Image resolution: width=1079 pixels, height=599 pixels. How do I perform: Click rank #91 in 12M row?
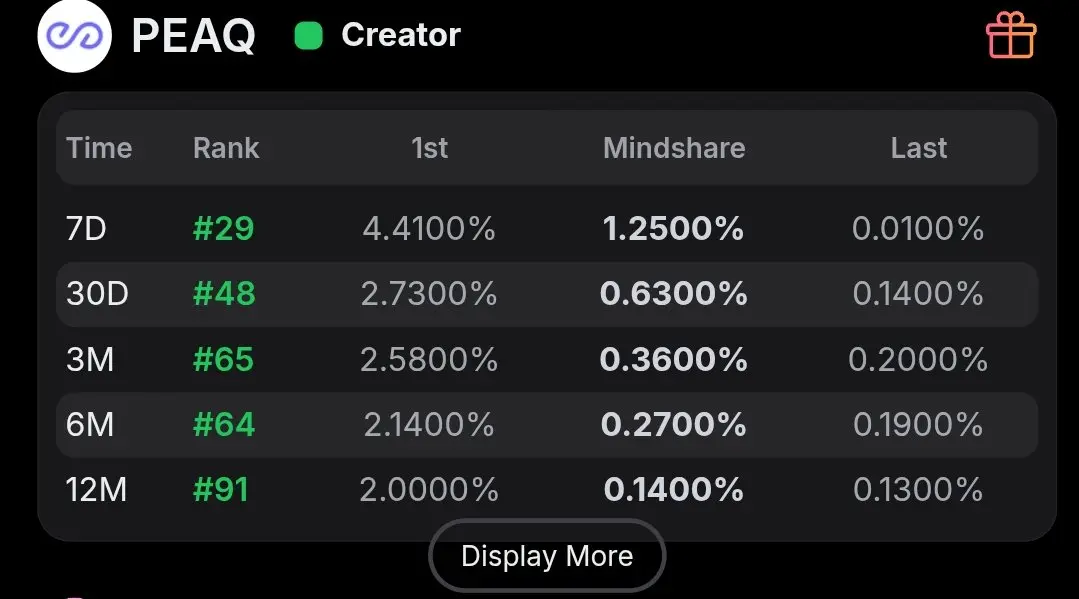point(220,490)
